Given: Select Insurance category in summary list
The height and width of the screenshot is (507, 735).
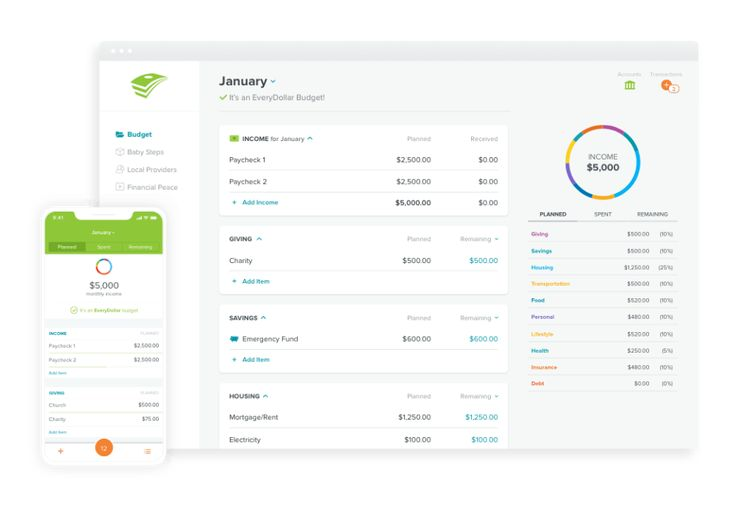Looking at the screenshot, I should click(544, 367).
